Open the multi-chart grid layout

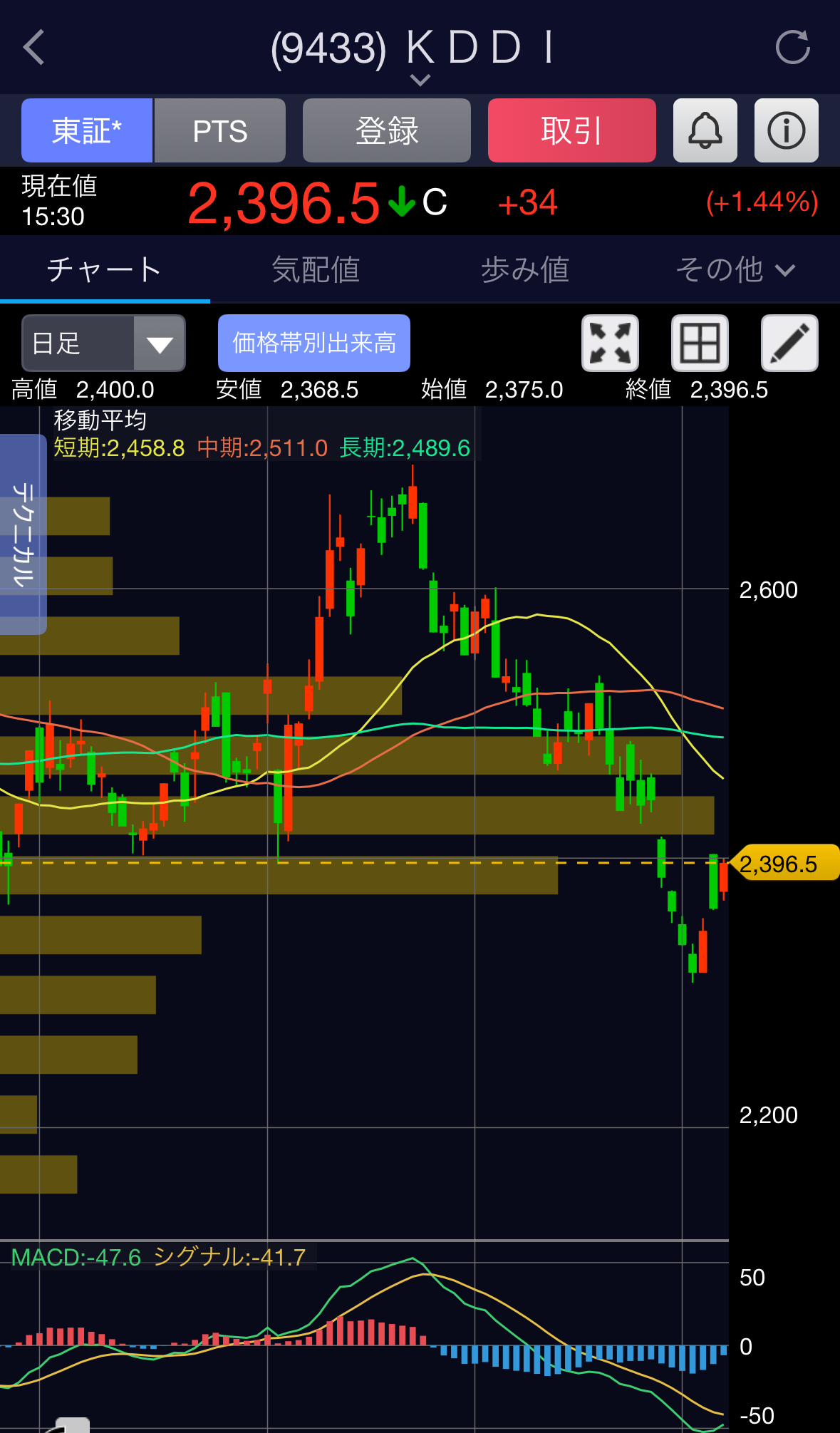pyautogui.click(x=700, y=343)
